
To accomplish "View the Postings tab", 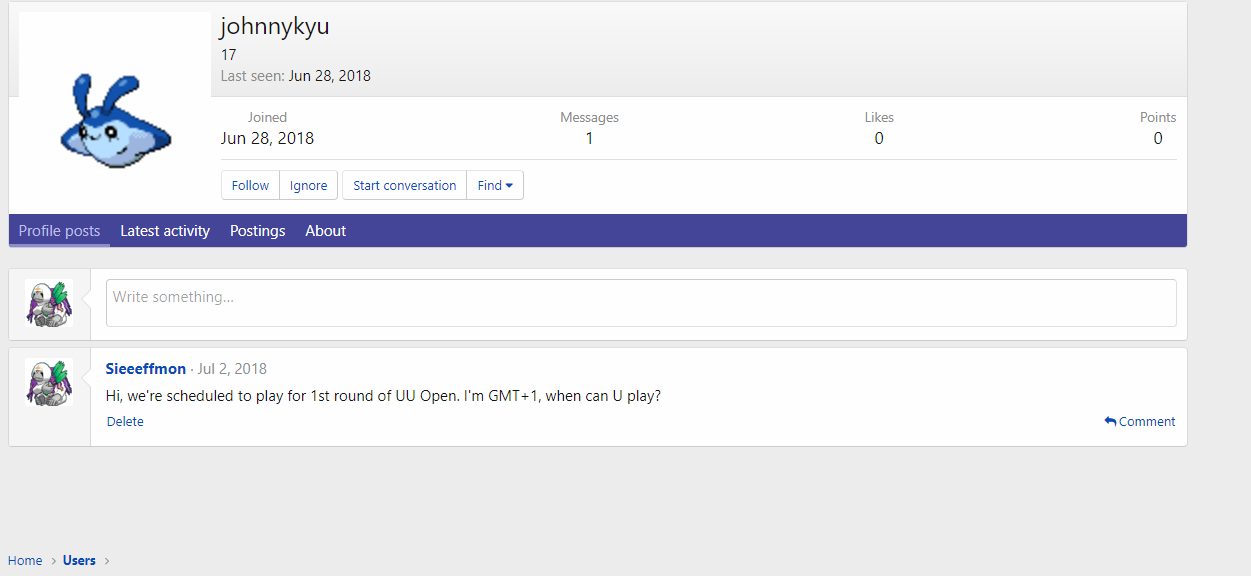I will tap(258, 231).
